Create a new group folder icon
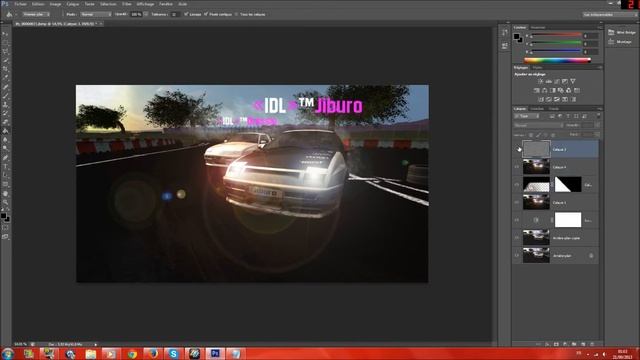This screenshot has width=640, height=360. click(x=574, y=344)
